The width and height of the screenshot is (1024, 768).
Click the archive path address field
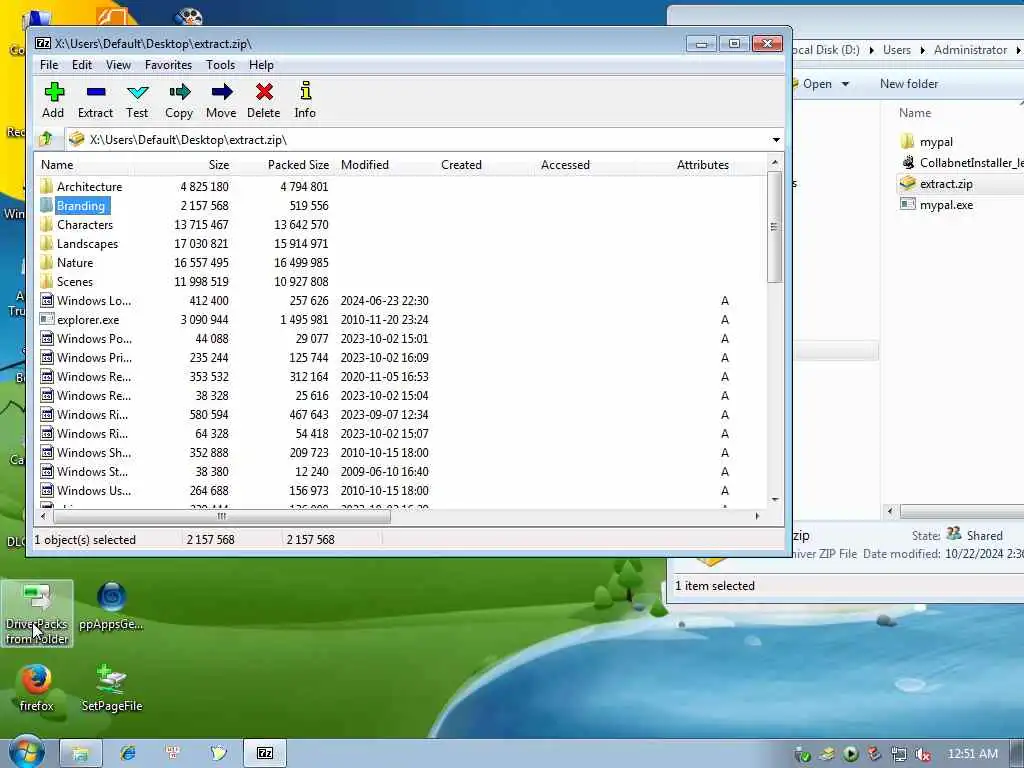pos(418,140)
